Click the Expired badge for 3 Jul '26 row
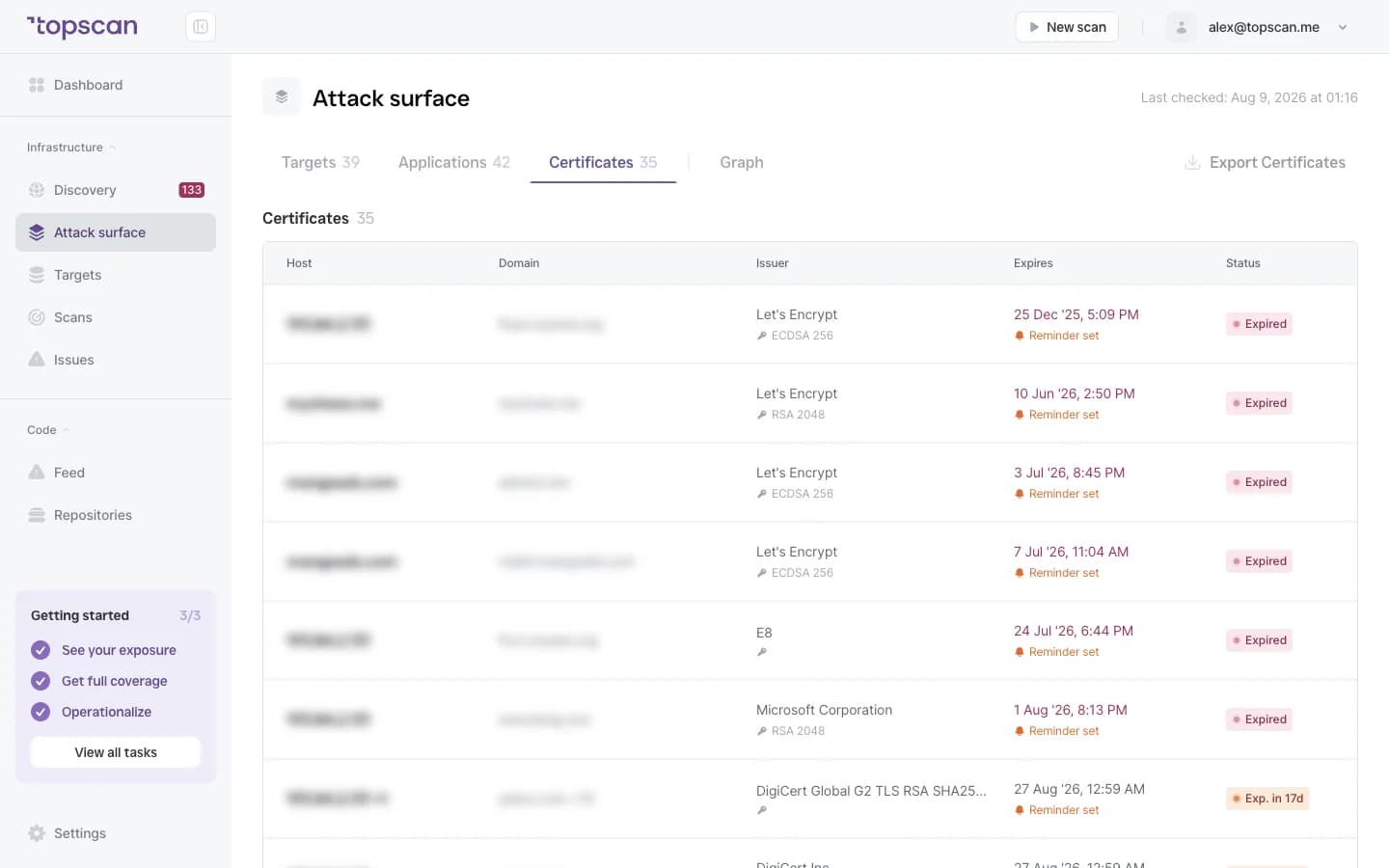1389x868 pixels. tap(1259, 482)
